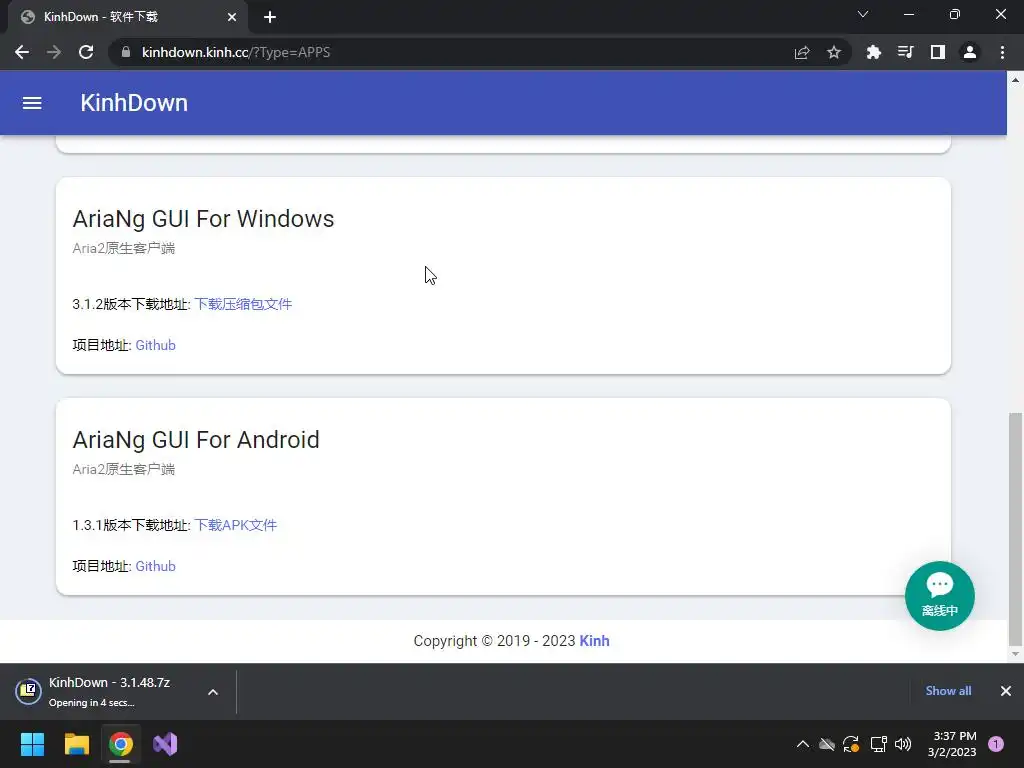The width and height of the screenshot is (1024, 768).
Task: Click 3.1.2版本下载地址 label
Action: tap(131, 304)
